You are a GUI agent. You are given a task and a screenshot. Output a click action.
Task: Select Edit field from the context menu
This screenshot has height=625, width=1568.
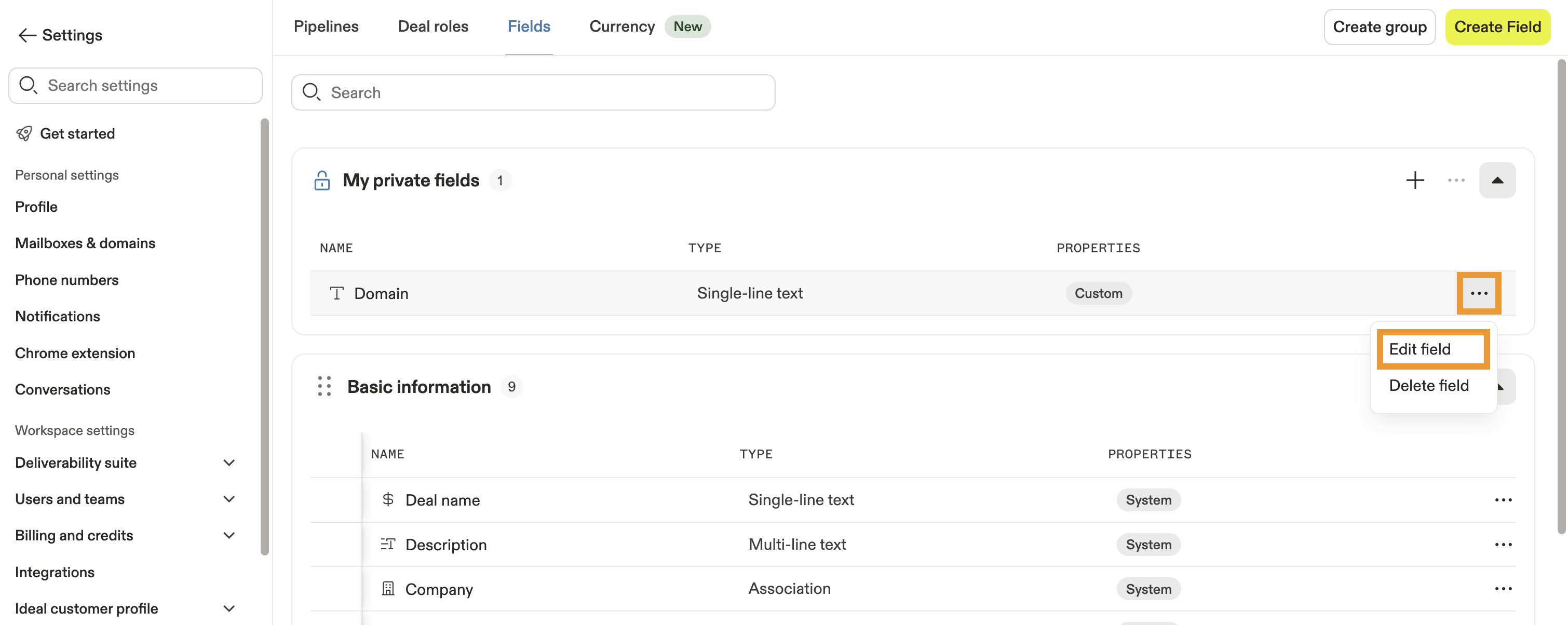[1420, 349]
